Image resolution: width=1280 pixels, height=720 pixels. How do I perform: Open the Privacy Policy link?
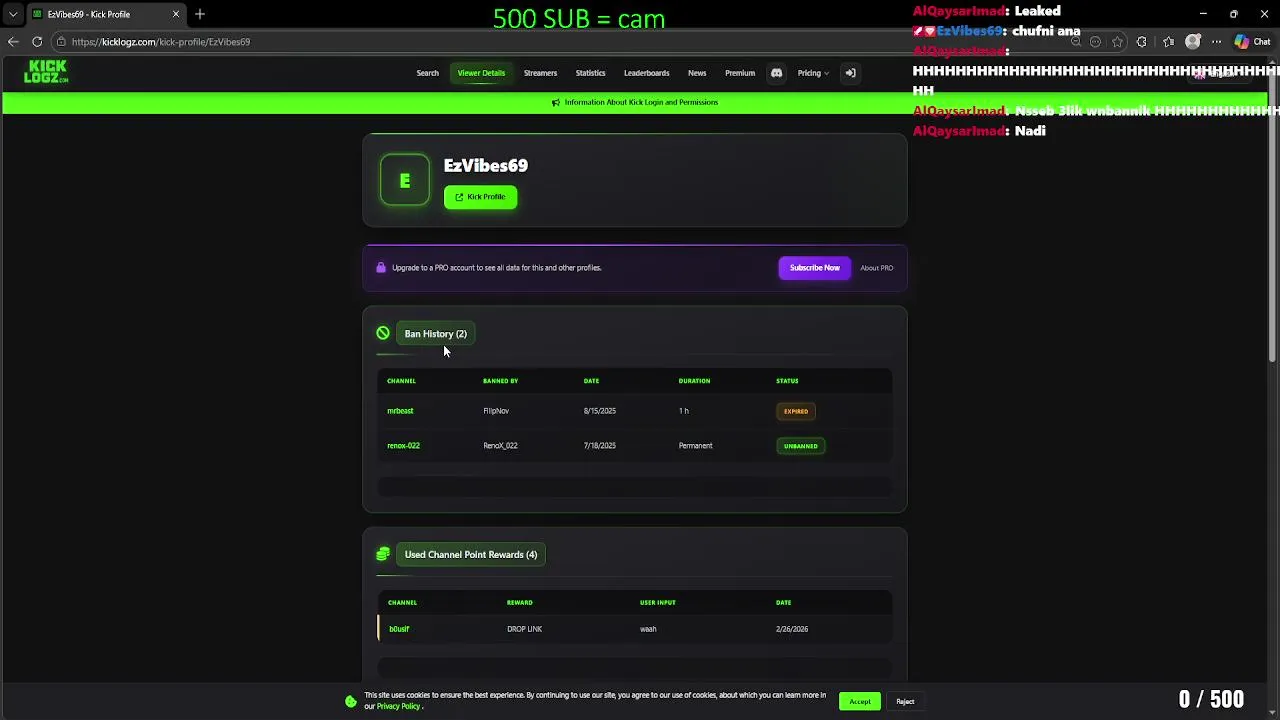tap(398, 707)
